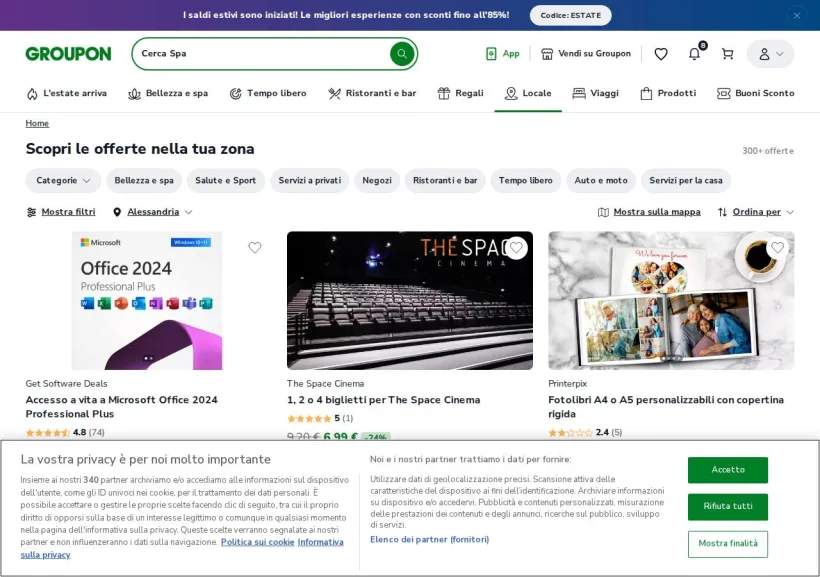Open Tempo libero in main navigation
Image resolution: width=820 pixels, height=577 pixels.
point(268,93)
